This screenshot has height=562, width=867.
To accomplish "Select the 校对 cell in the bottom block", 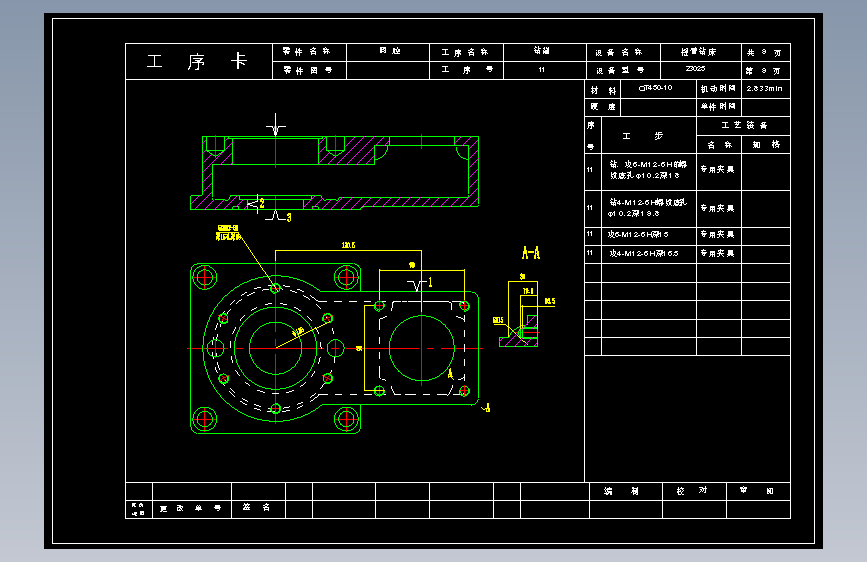I will [694, 491].
